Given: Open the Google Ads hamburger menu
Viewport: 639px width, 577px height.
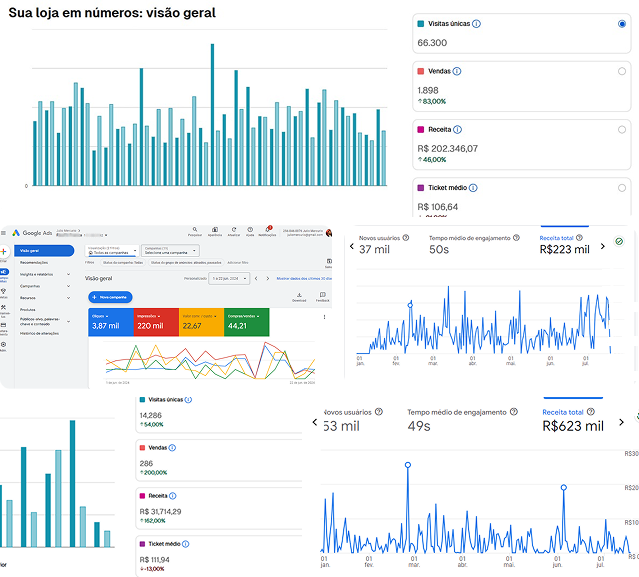Looking at the screenshot, I should tap(4, 232).
